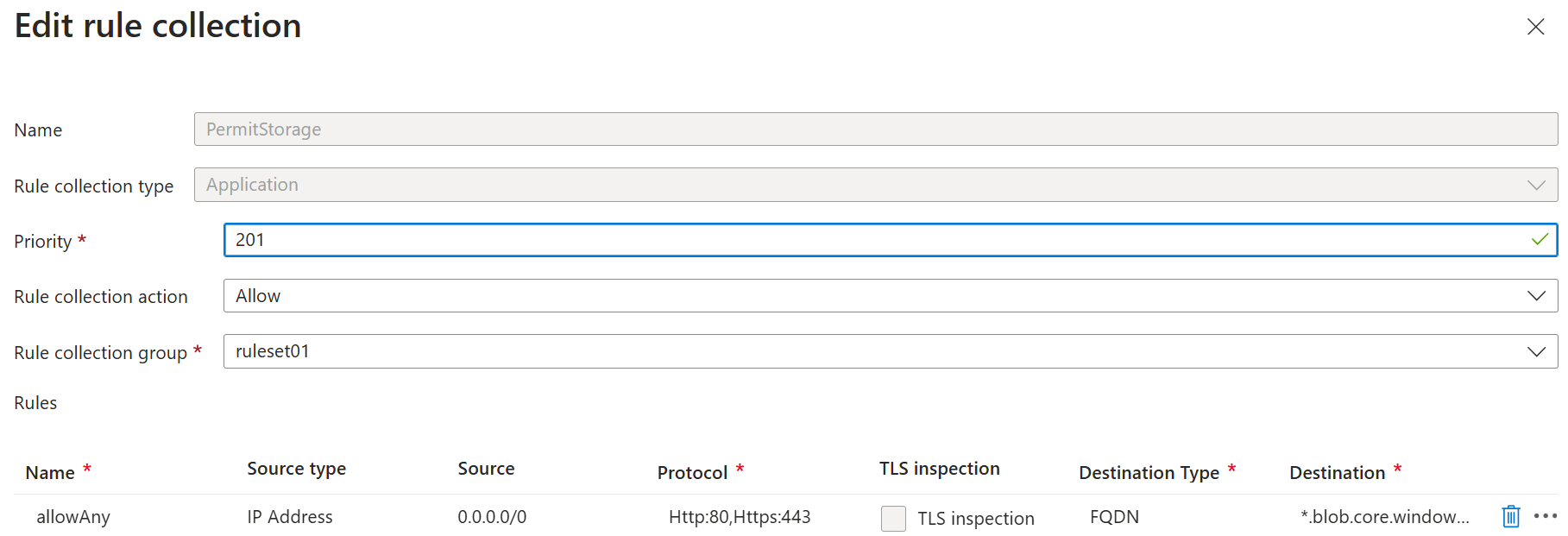Open the Rule collection action dropdown

coord(1536,295)
